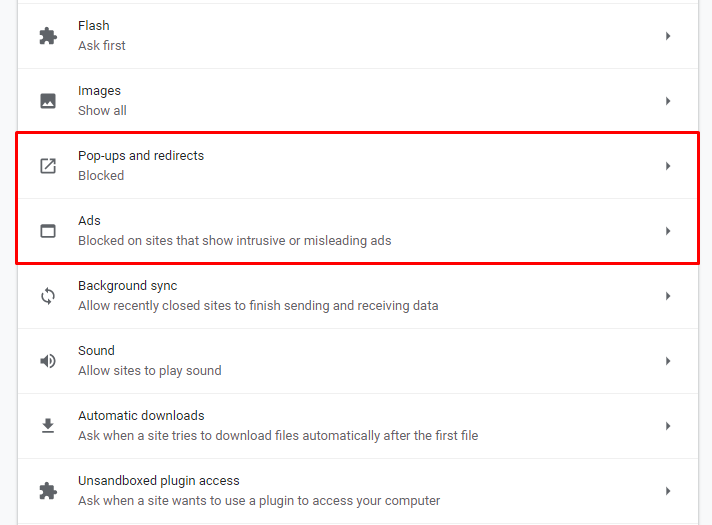Select the "Pop-ups and redirects" title text
Image resolution: width=712 pixels, height=525 pixels.
[x=141, y=156]
